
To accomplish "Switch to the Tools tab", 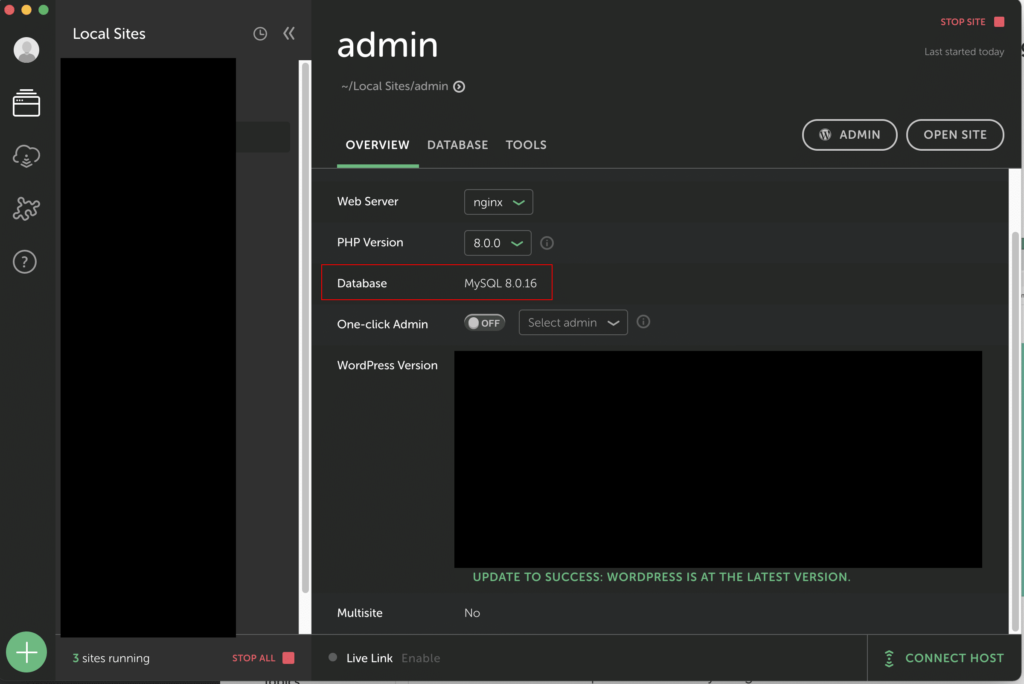I will (x=526, y=145).
